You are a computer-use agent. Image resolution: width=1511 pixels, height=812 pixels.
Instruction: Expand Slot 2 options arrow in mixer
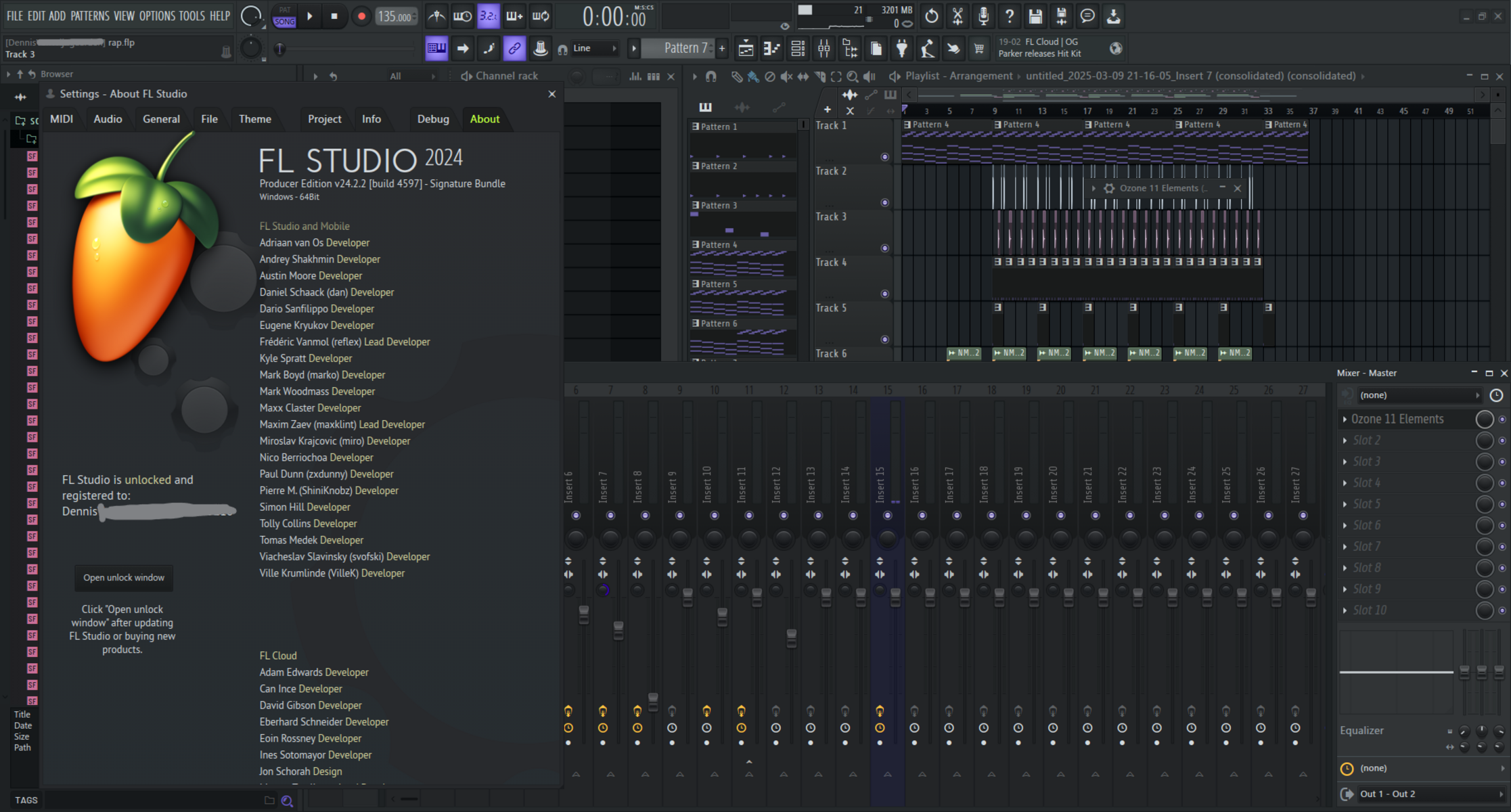coord(1345,441)
